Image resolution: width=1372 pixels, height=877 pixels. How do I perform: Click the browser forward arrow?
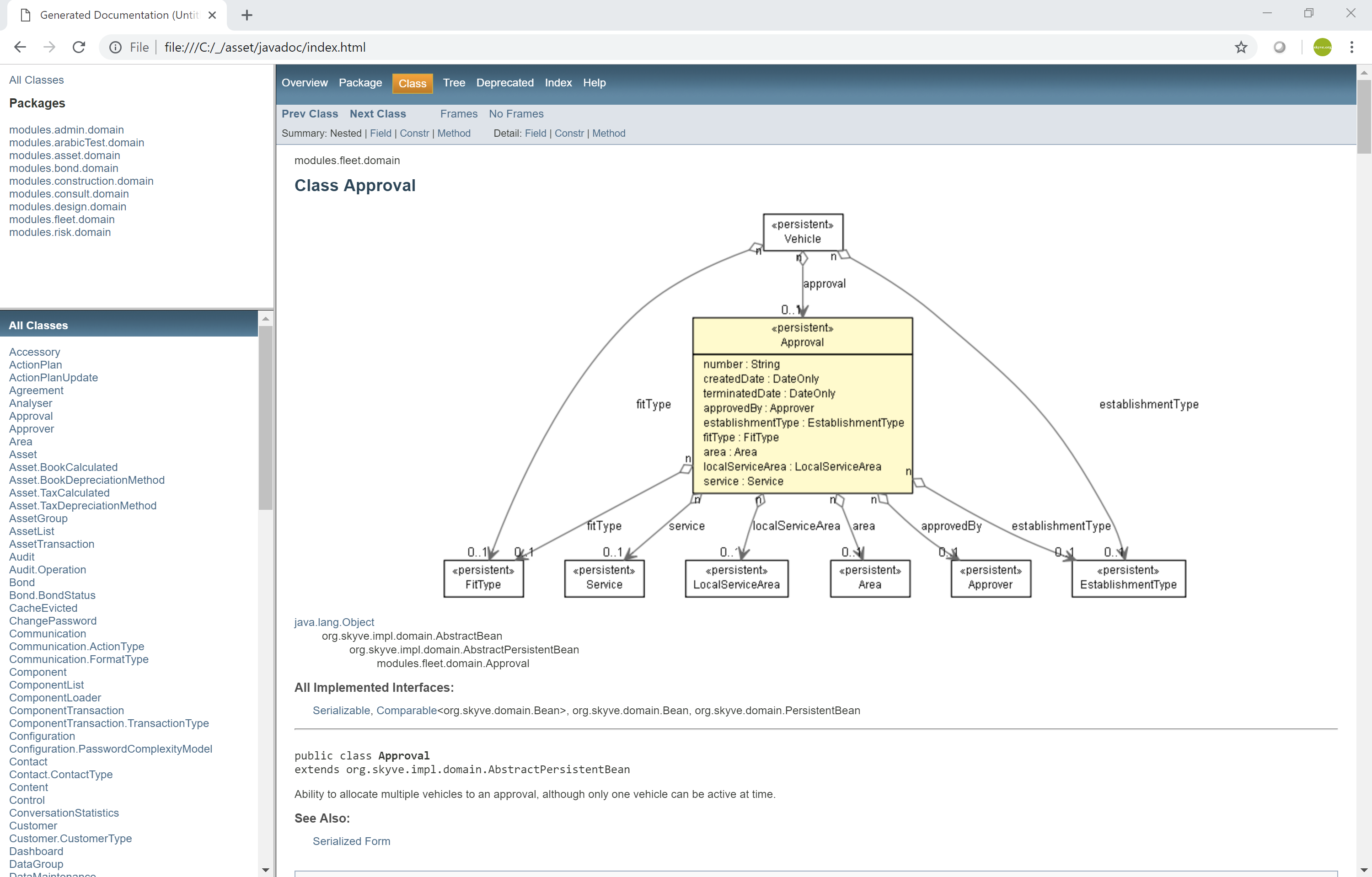coord(49,47)
